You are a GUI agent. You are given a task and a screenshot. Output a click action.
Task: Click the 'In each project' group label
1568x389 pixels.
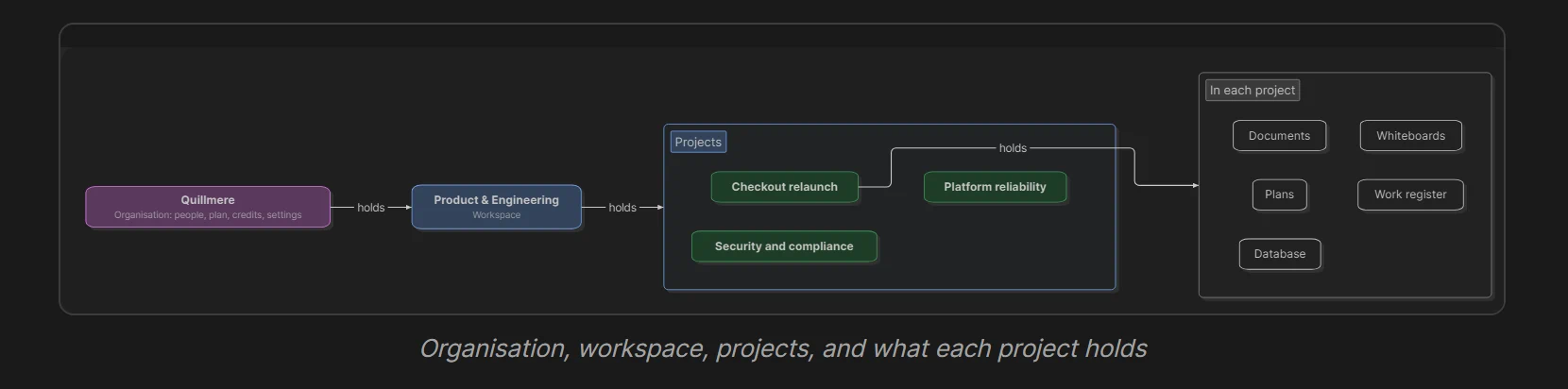[1253, 91]
